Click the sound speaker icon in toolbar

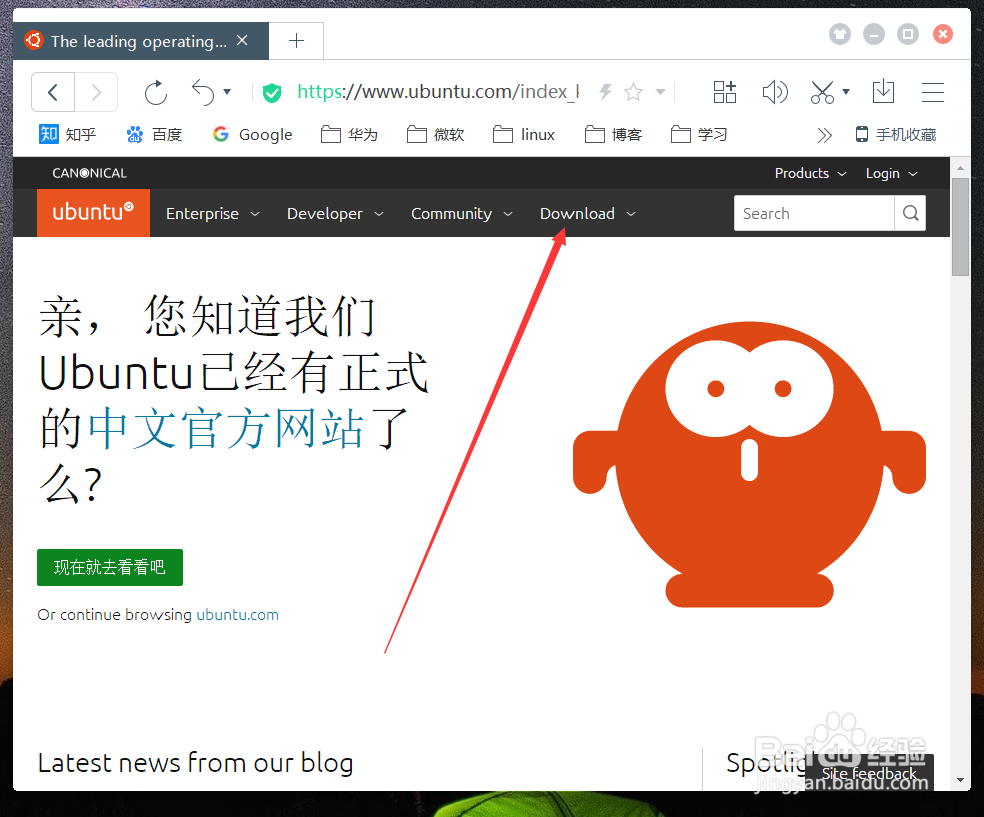774,92
